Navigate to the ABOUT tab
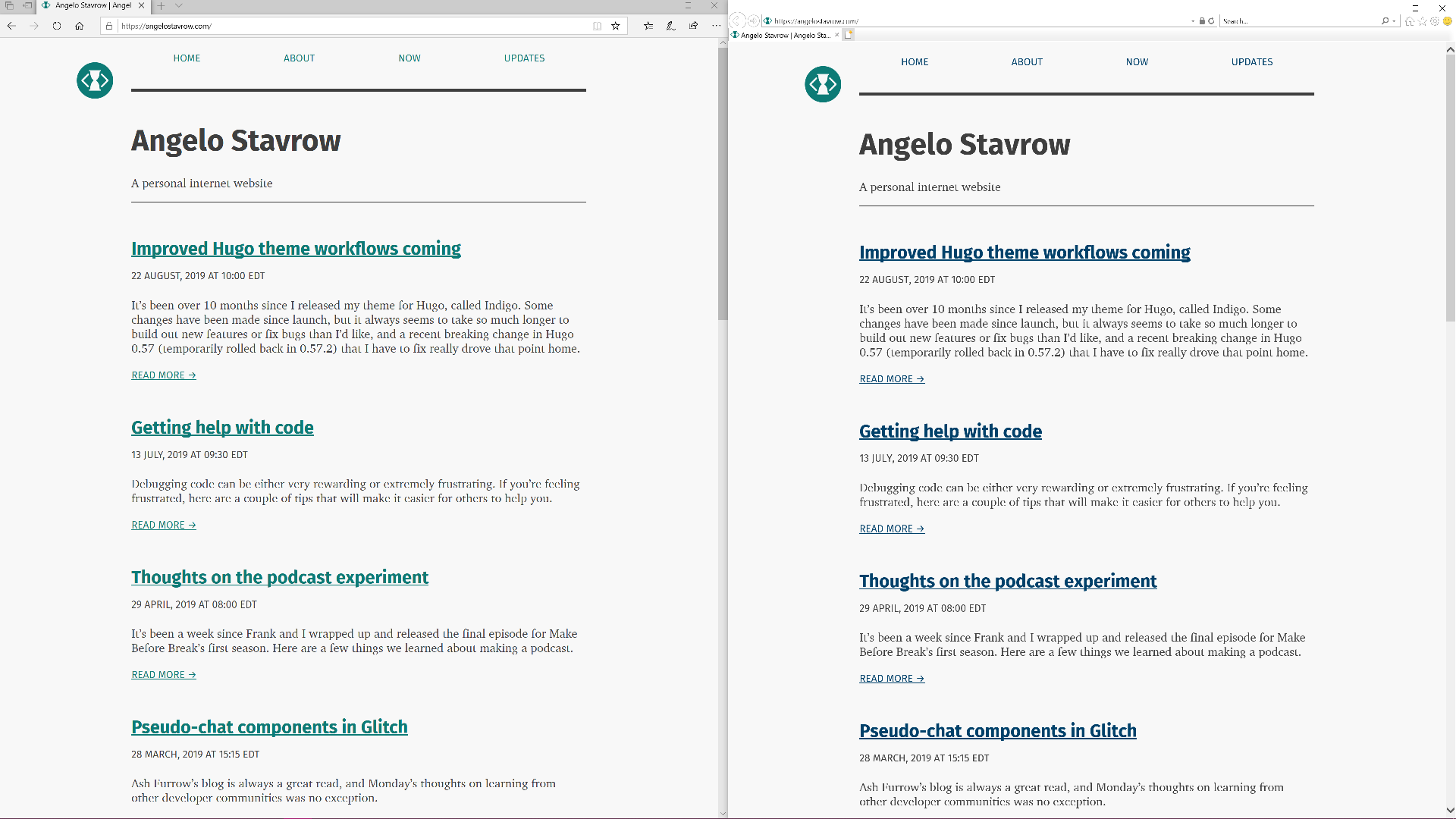 point(299,58)
